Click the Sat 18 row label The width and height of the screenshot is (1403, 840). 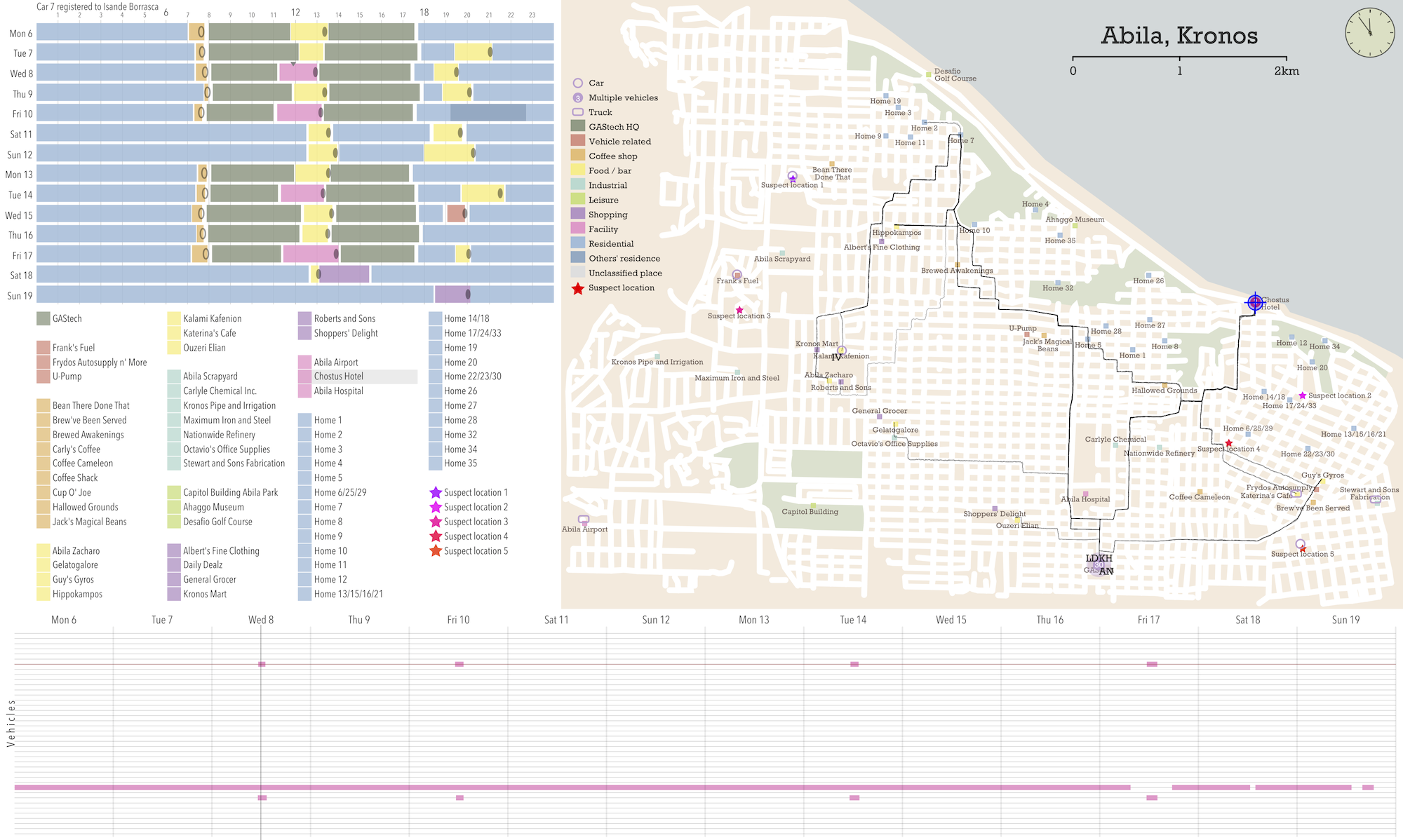22,276
